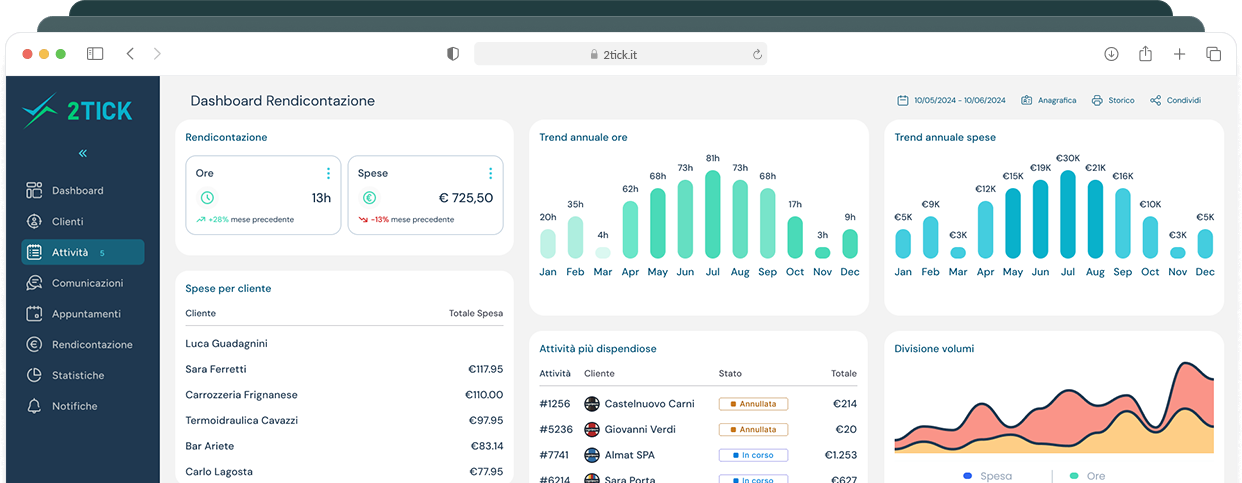Toggle the Ore legend item

point(1087,476)
